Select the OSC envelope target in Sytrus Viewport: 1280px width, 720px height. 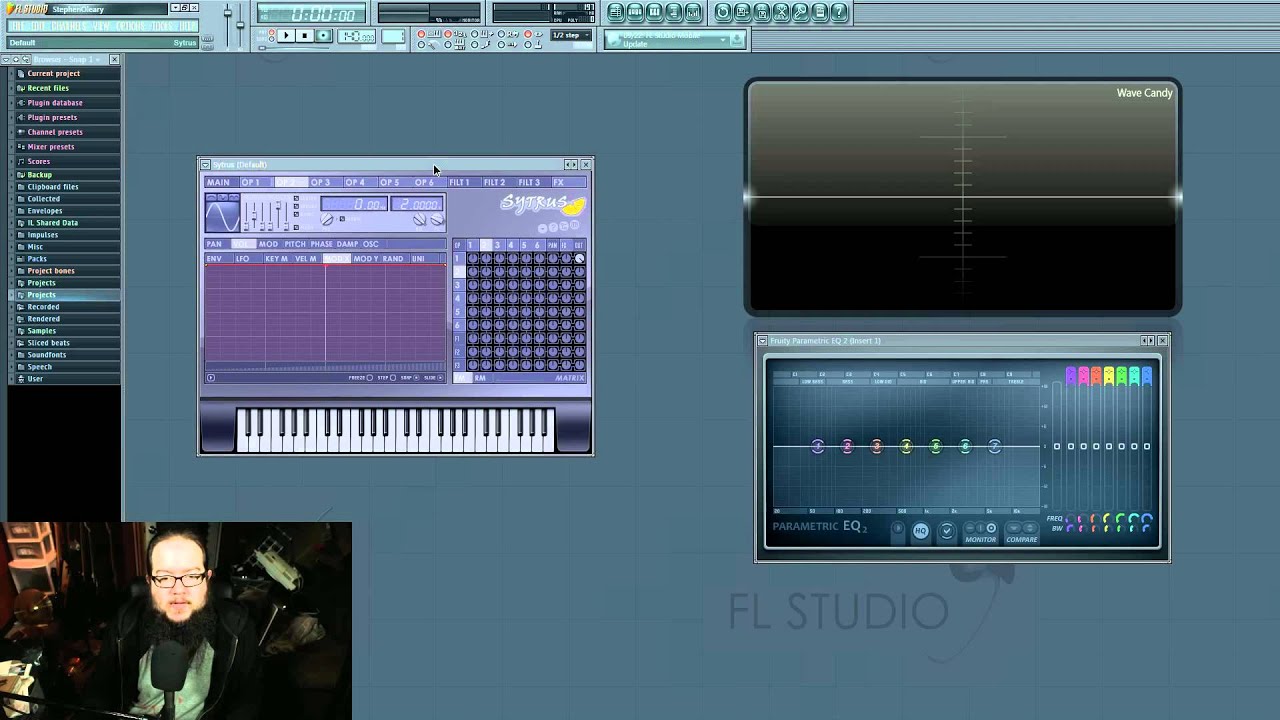click(x=371, y=244)
